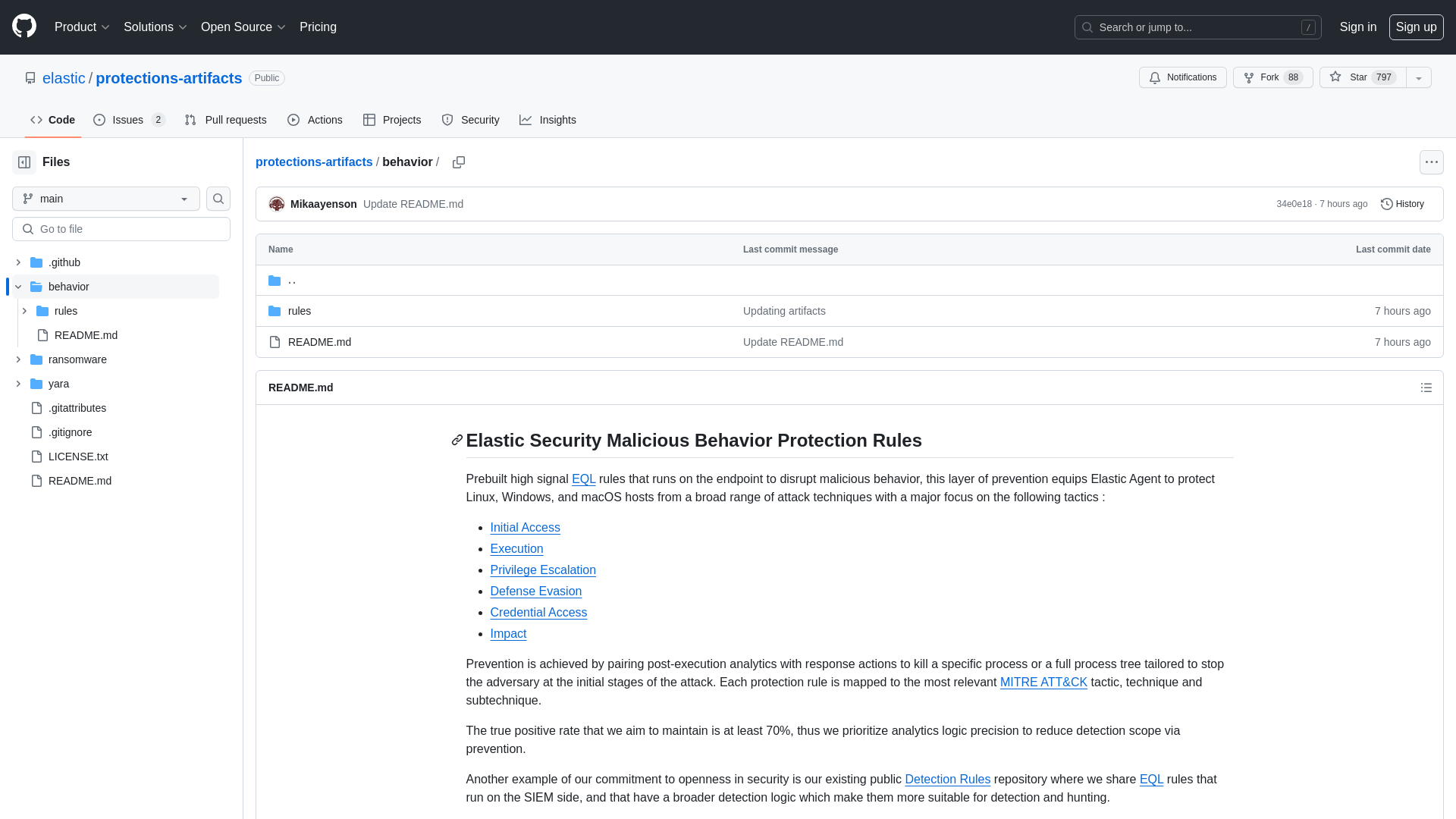This screenshot has width=1456, height=819.
Task: Open the Credential Access link
Action: [x=538, y=613]
